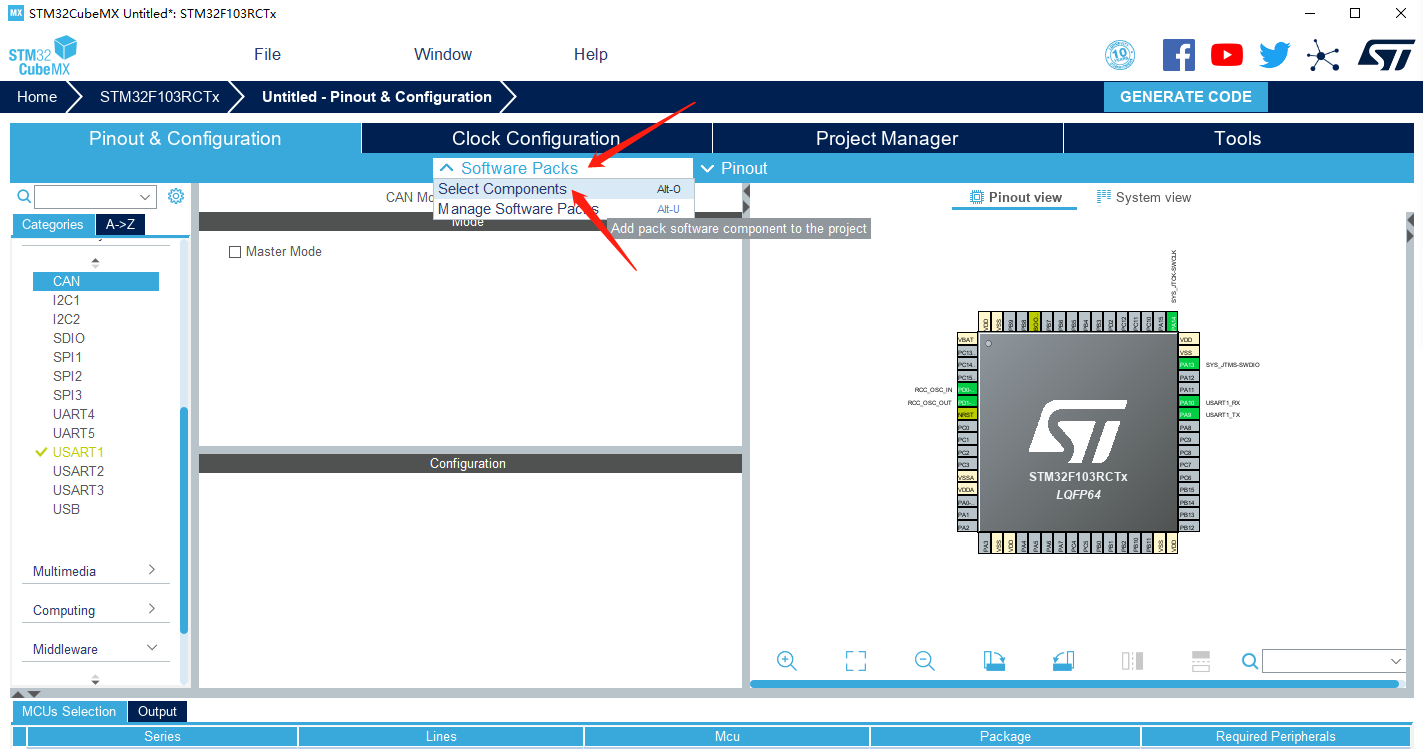Choose Select Components menu entry
This screenshot has width=1423, height=749.
[502, 189]
